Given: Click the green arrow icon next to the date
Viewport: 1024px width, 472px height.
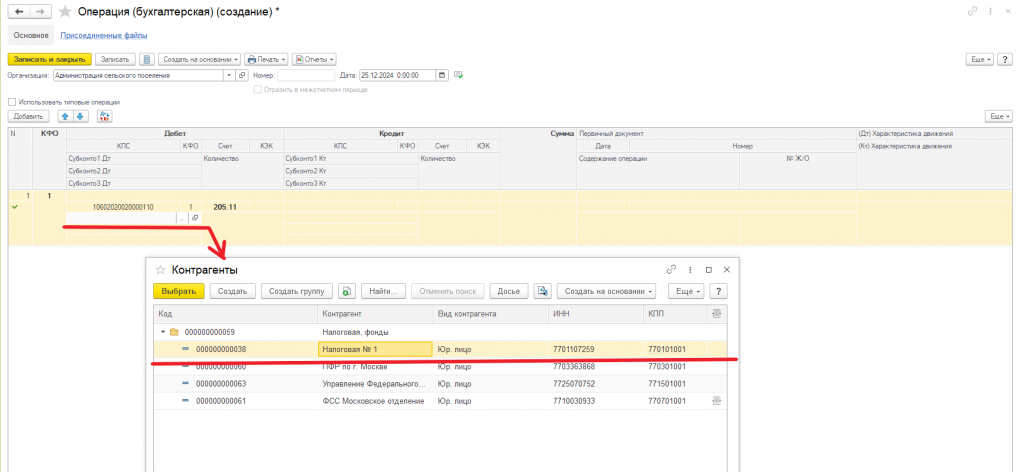Looking at the screenshot, I should click(459, 75).
